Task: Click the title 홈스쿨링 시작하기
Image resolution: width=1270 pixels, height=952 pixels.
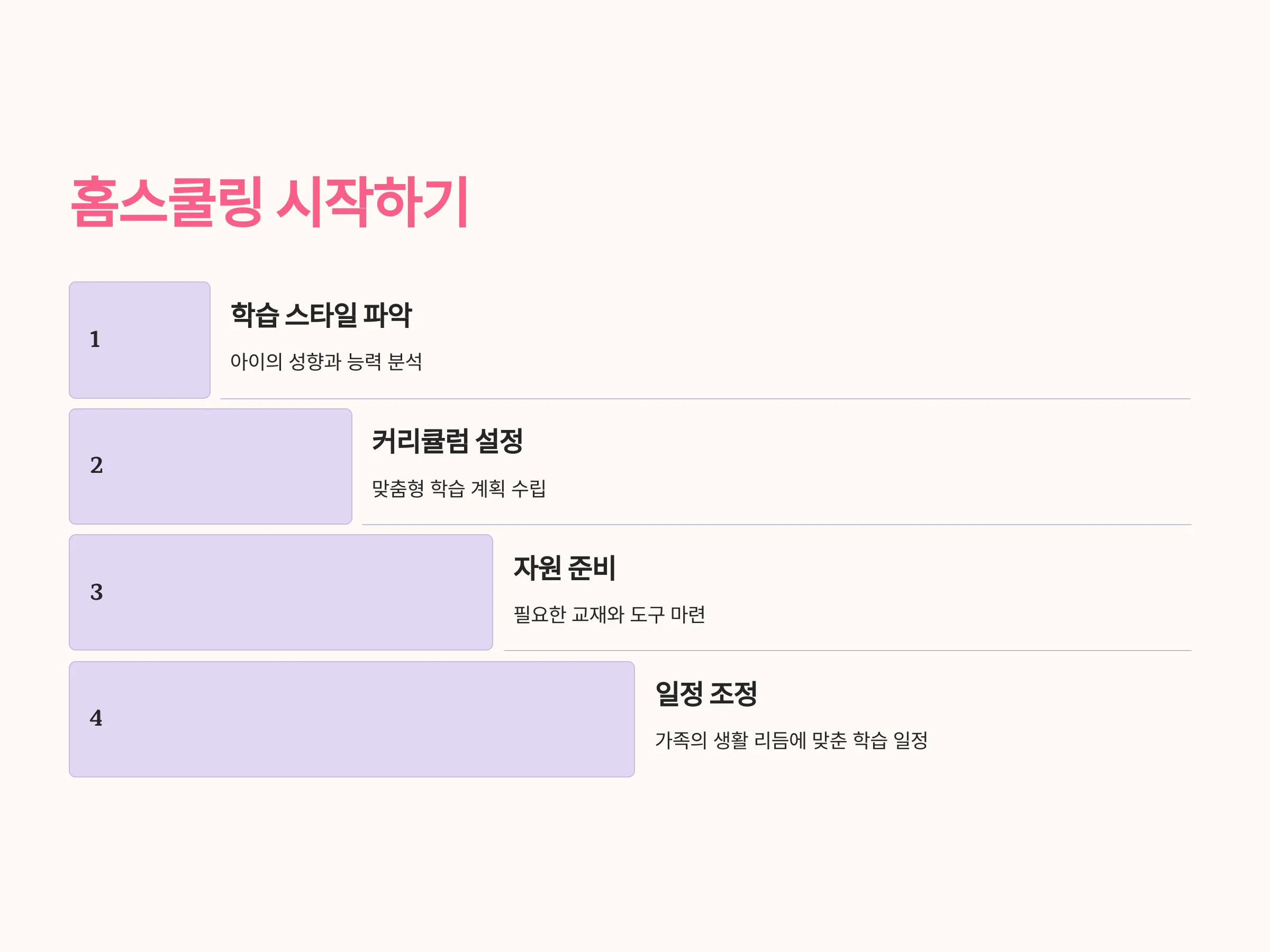Action: coord(269,202)
